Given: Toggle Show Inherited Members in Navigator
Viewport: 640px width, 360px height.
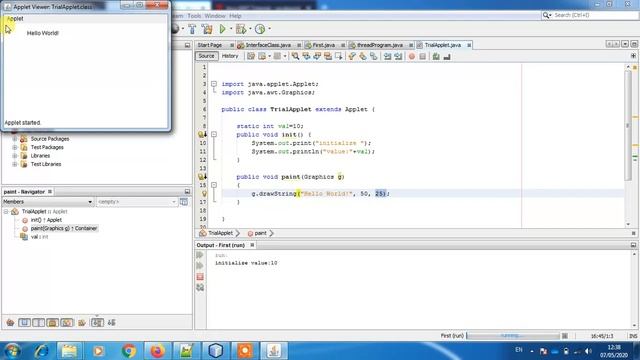Looking at the screenshot, I should [x=10, y=323].
